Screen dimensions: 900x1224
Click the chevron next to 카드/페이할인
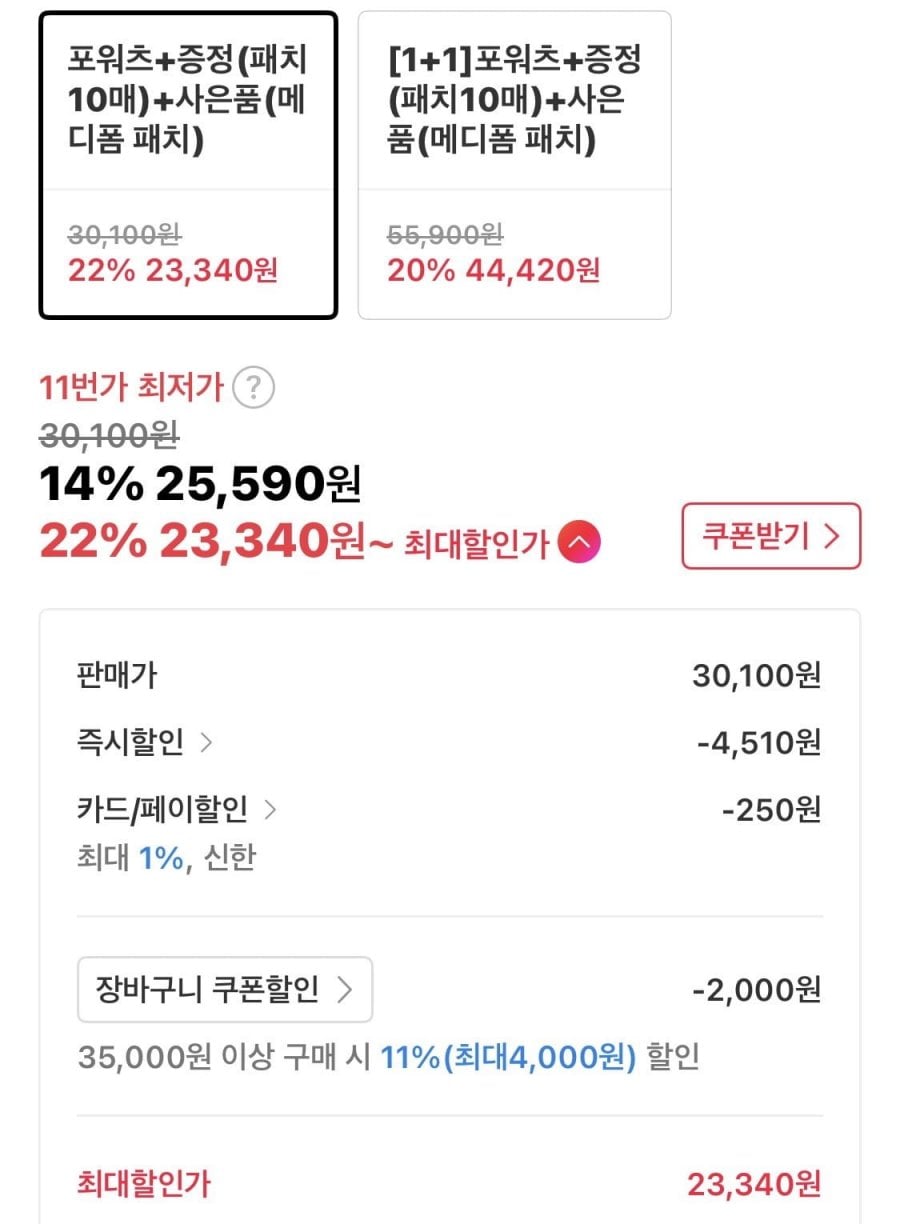(x=269, y=809)
